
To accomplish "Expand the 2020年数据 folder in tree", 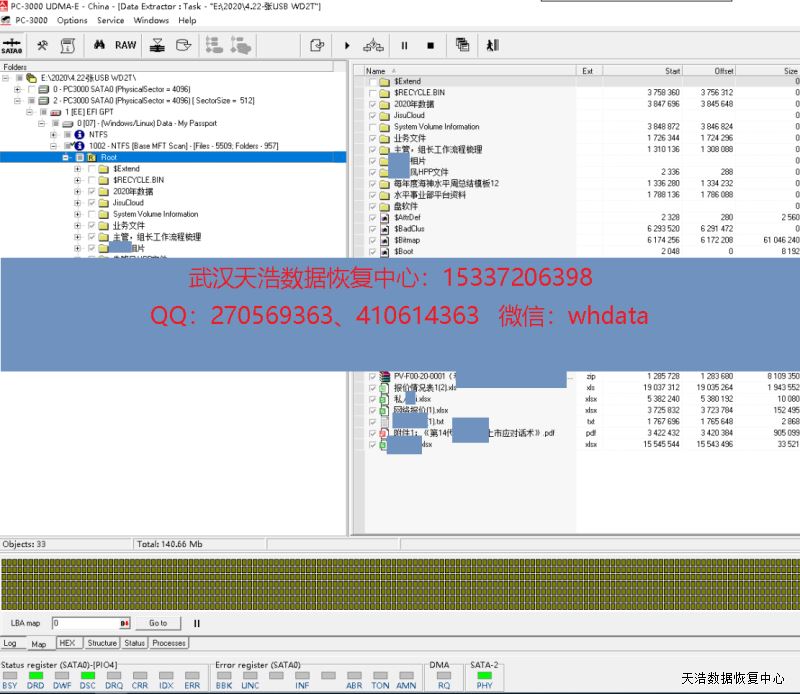I will tap(78, 192).
